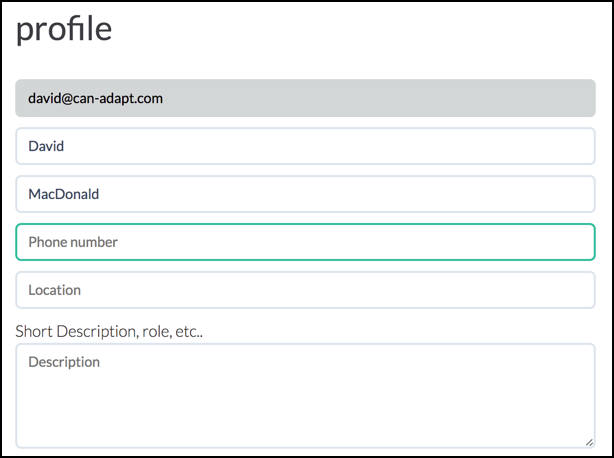Click the Phone number placeholder text
Viewport: 614px width, 458px height.
coord(73,242)
